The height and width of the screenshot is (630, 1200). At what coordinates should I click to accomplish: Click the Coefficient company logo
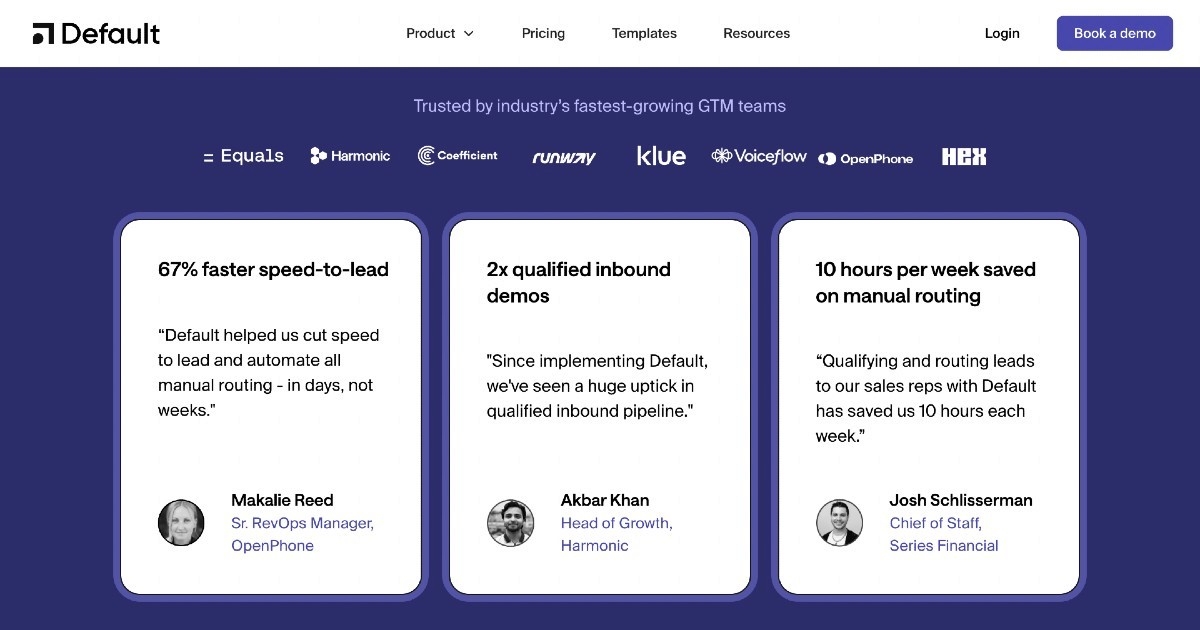coord(457,156)
